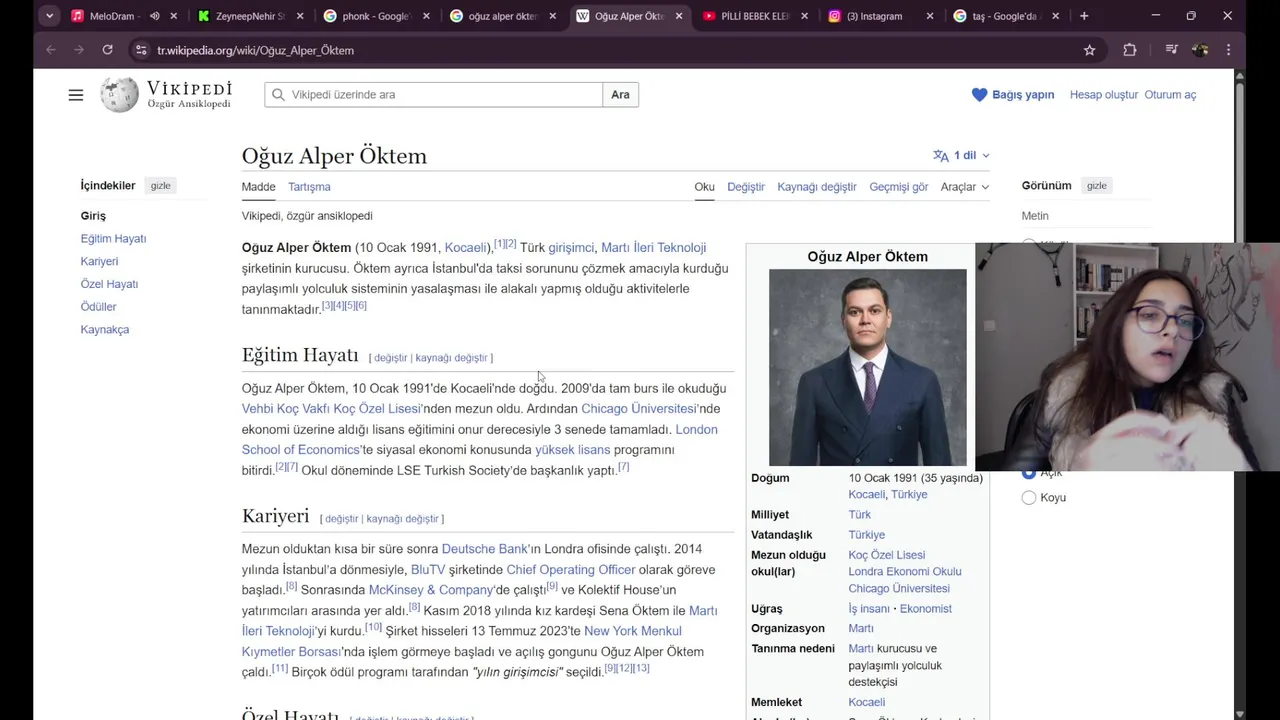Jump to Ödüller in contents
The height and width of the screenshot is (720, 1280).
click(98, 307)
